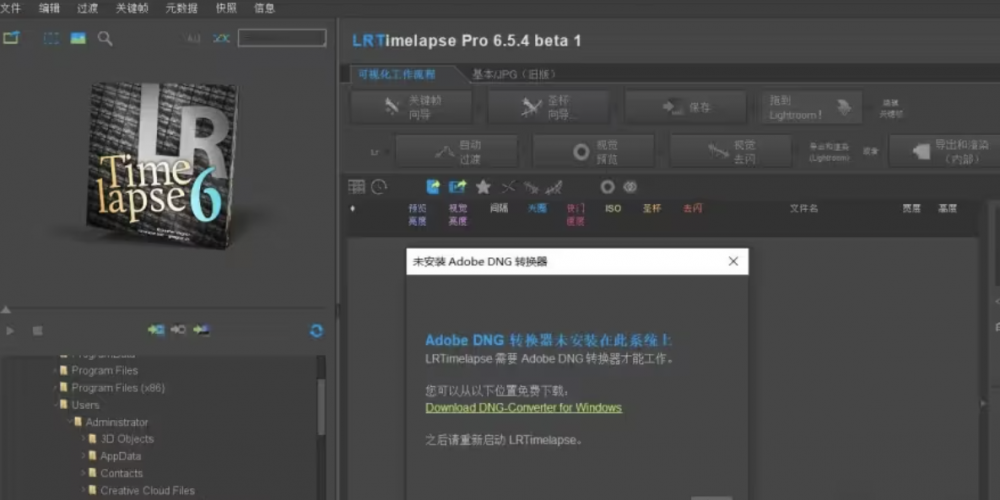The height and width of the screenshot is (500, 1000).
Task: Expand the Program Files (x86) folder
Action: pyautogui.click(x=55, y=388)
